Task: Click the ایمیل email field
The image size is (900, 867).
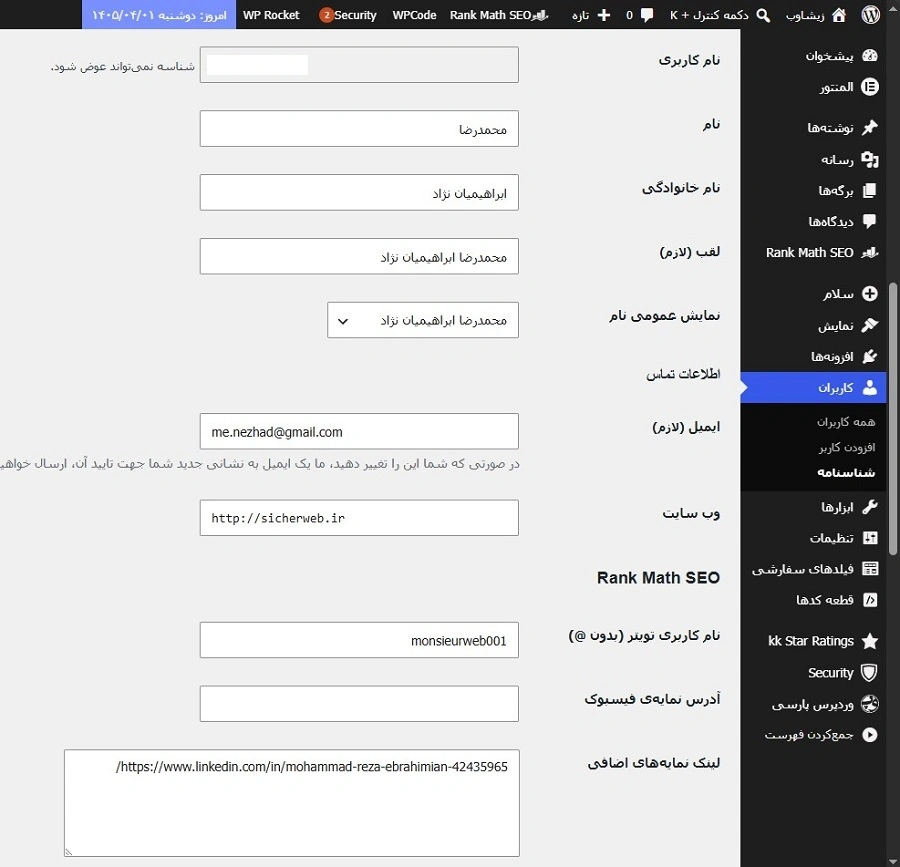Action: pyautogui.click(x=359, y=431)
